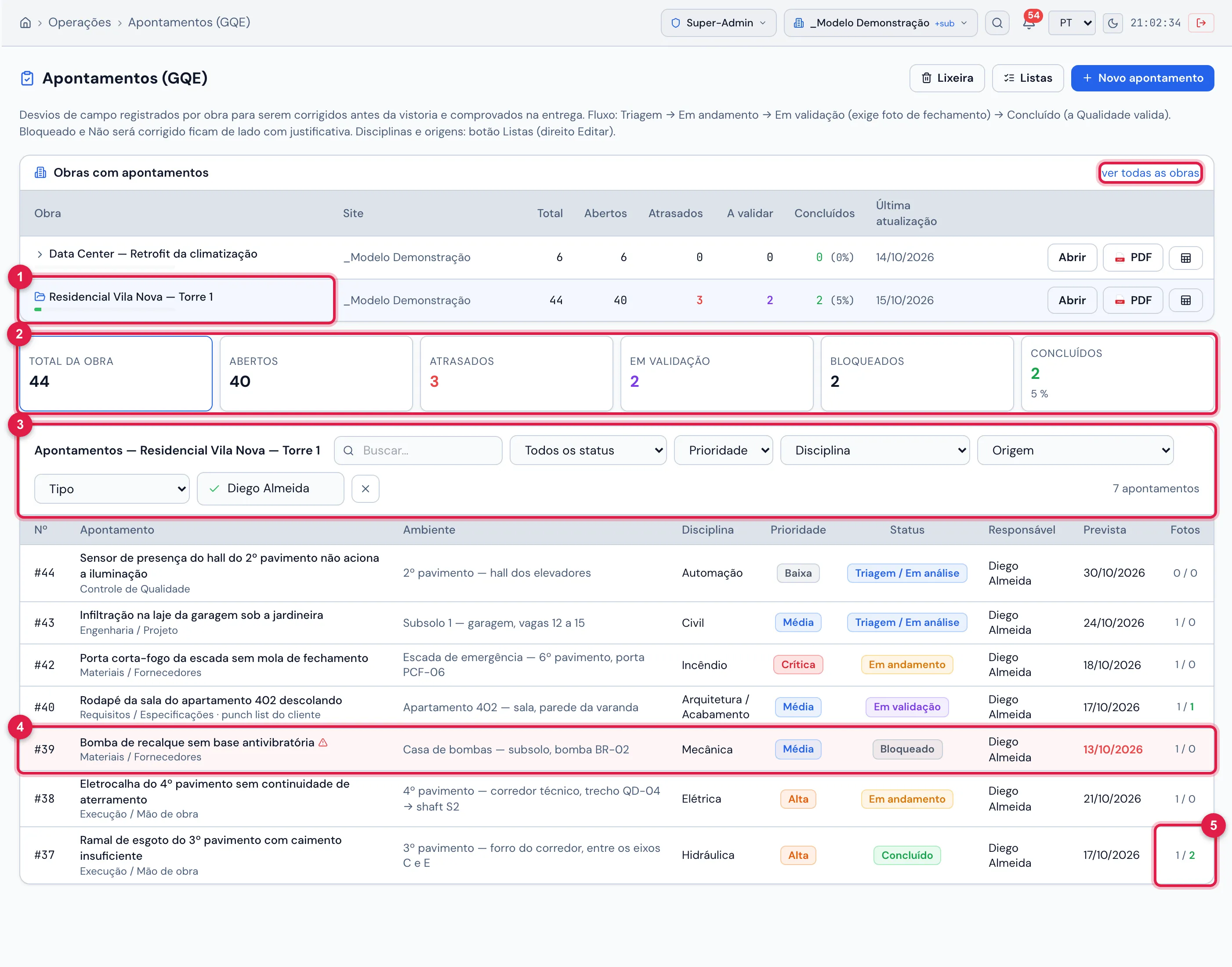This screenshot has width=1232, height=967.
Task: Open the global search magnifier icon
Action: pyautogui.click(x=997, y=23)
